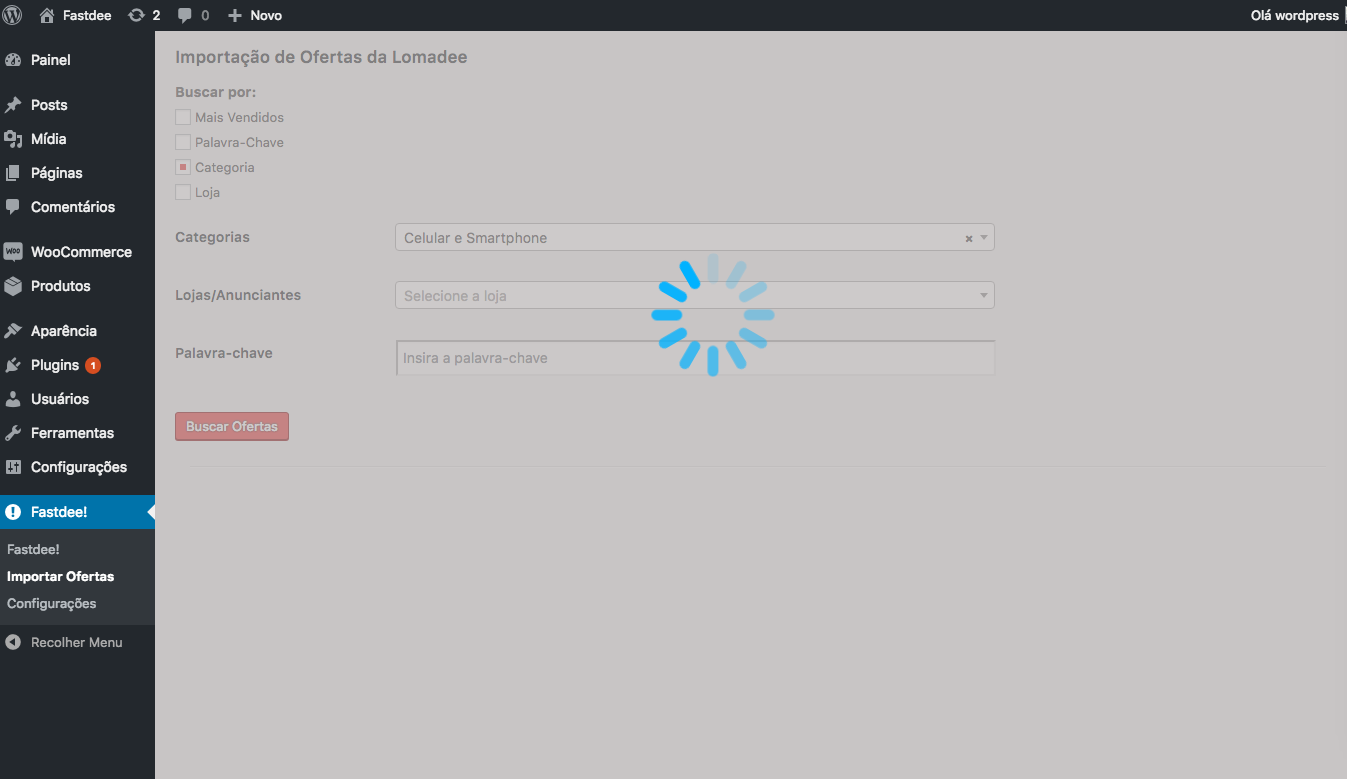This screenshot has height=779, width=1347.
Task: Click the Páginas pages icon
Action: pyautogui.click(x=13, y=173)
